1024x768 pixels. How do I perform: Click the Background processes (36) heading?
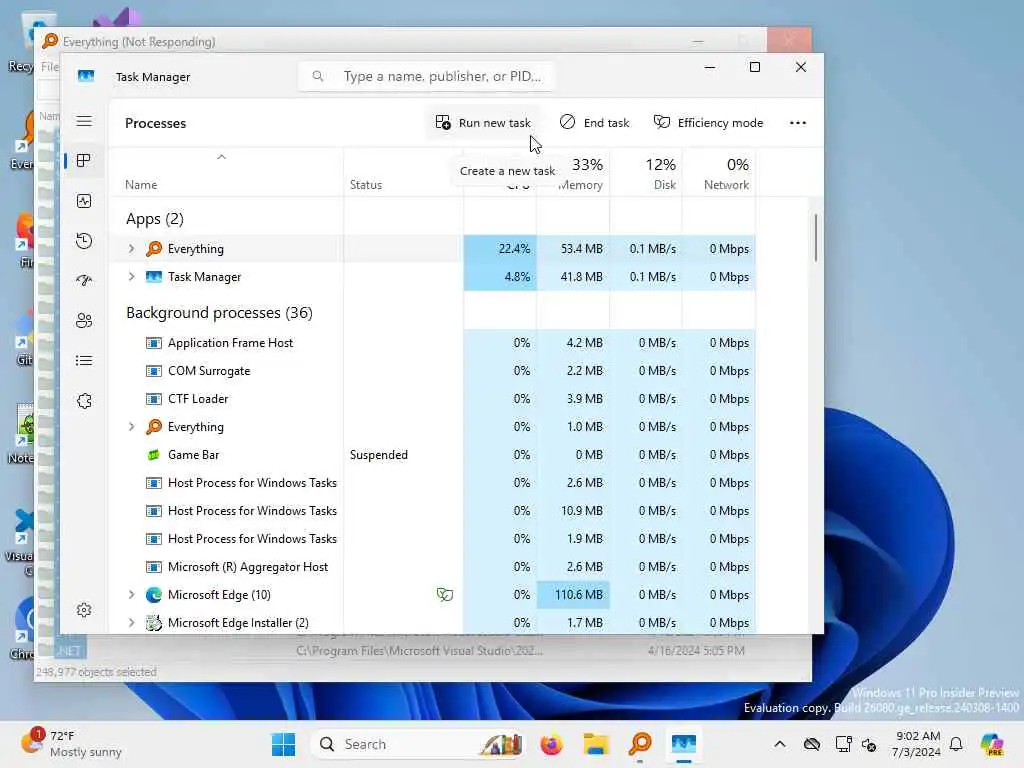tap(219, 313)
